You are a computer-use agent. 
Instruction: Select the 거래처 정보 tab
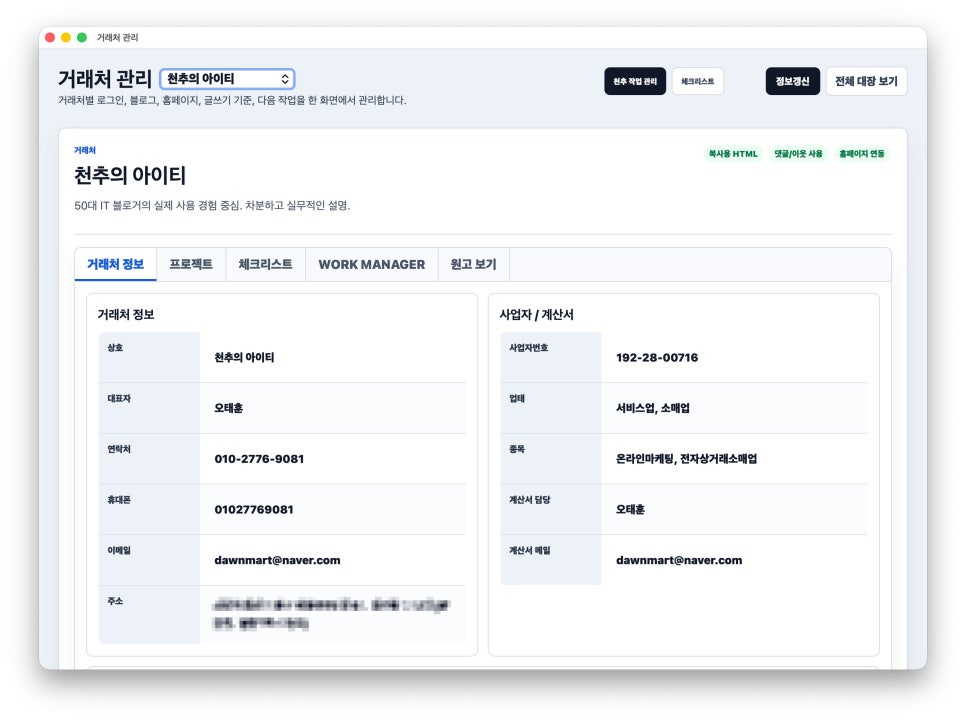(x=115, y=264)
